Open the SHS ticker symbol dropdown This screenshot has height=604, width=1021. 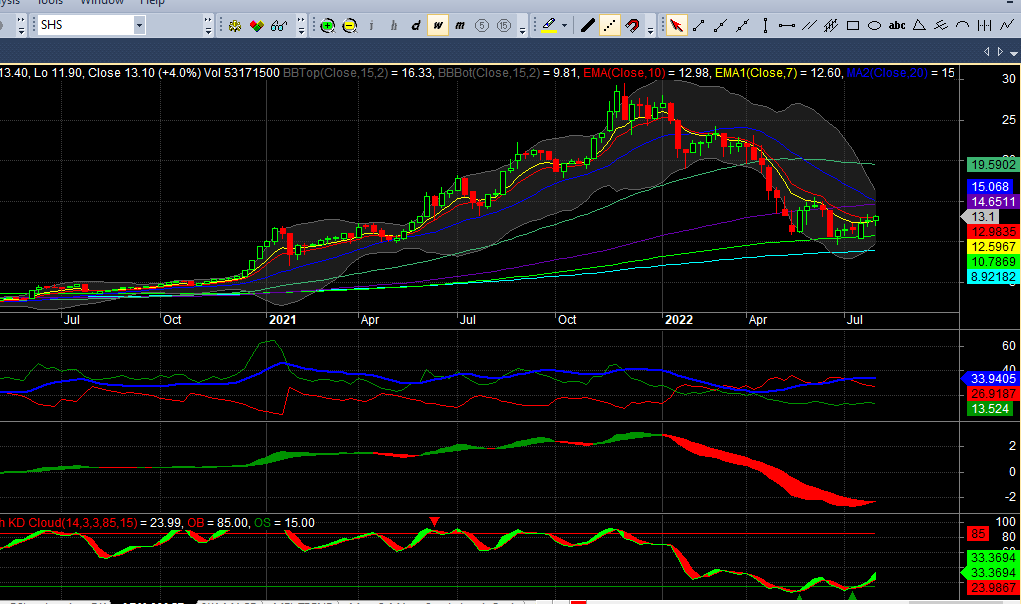coord(139,25)
